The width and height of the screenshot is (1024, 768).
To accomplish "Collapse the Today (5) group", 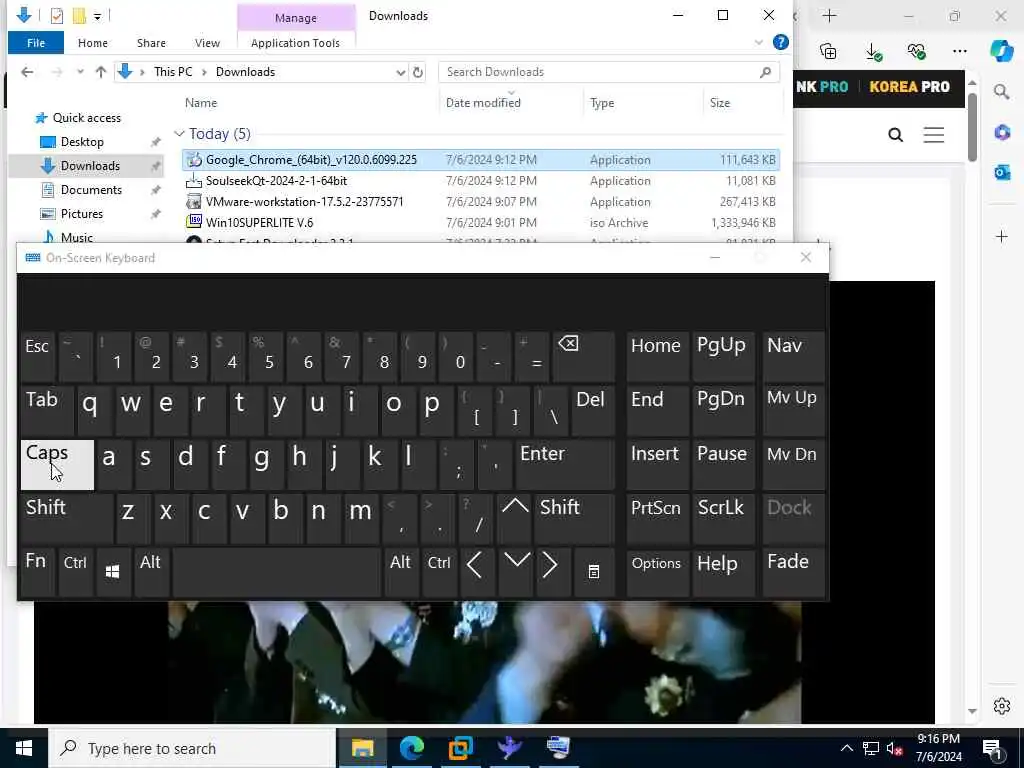I will coord(179,134).
